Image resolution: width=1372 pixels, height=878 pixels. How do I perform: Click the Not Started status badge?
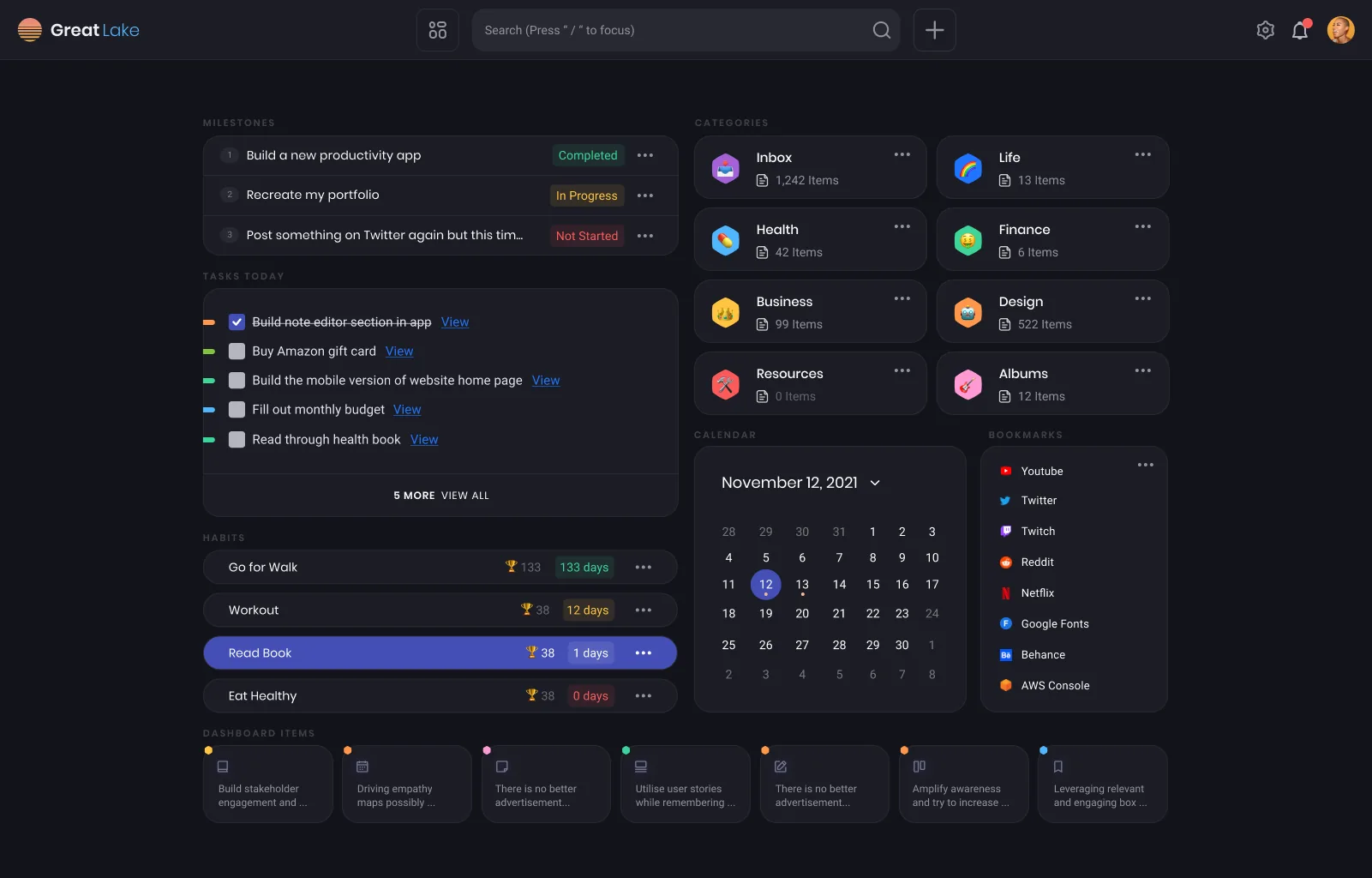pos(587,236)
